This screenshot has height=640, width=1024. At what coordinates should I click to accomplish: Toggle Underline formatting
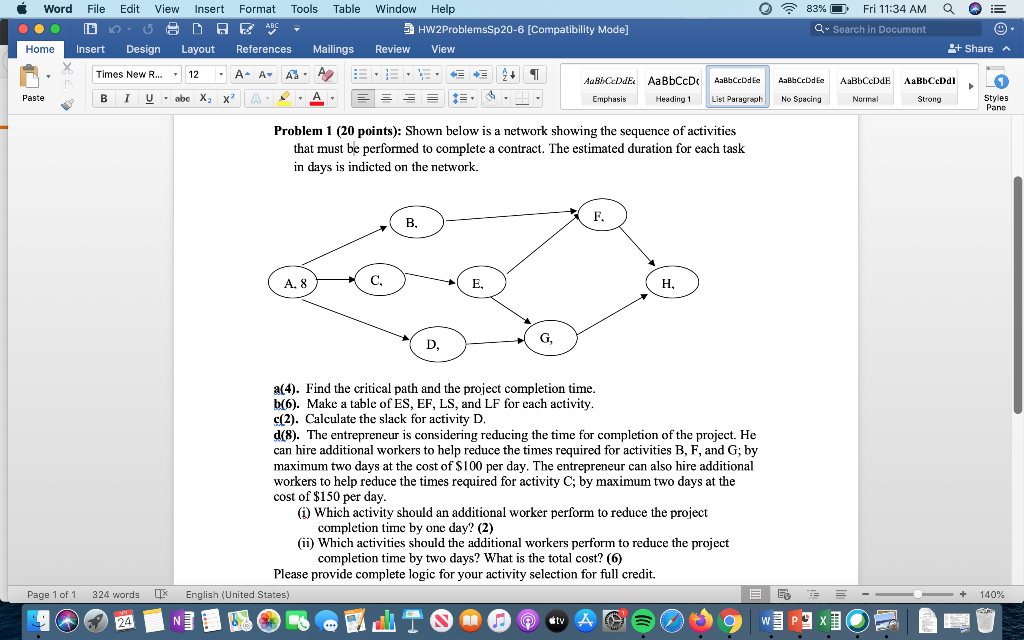(150, 99)
